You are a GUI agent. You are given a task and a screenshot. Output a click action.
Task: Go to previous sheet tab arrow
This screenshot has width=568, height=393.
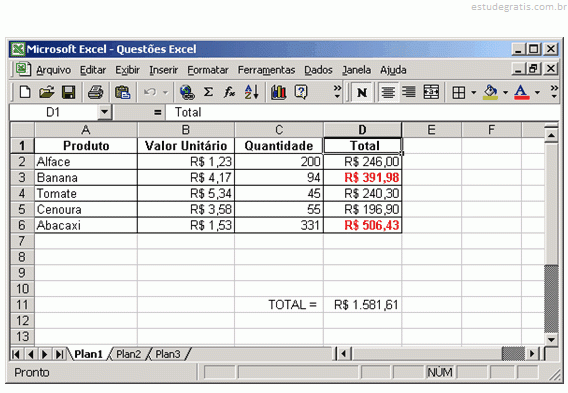pos(30,354)
